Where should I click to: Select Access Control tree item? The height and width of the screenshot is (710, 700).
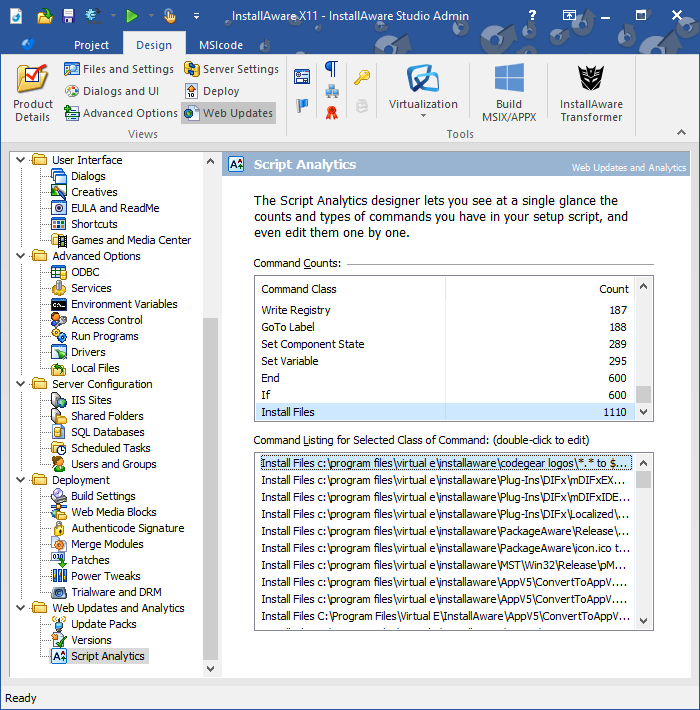pos(107,320)
